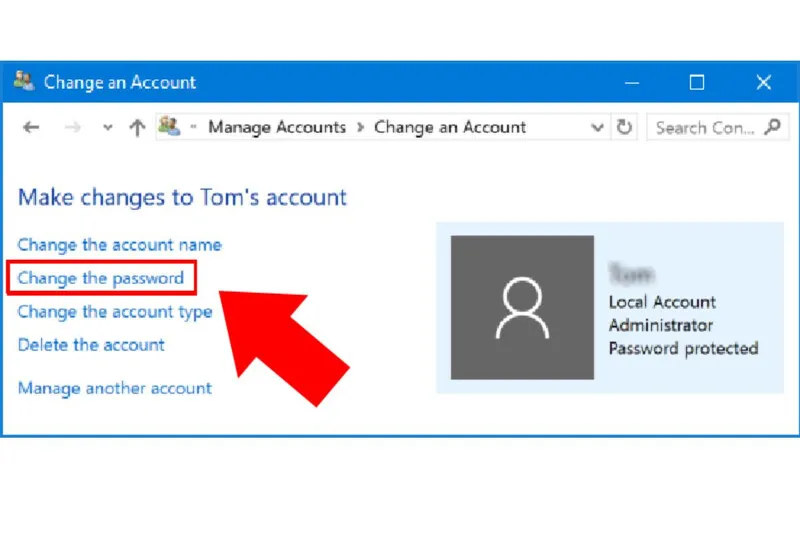Image resolution: width=800 pixels, height=533 pixels.
Task: Open Change the password link
Action: pyautogui.click(x=101, y=278)
